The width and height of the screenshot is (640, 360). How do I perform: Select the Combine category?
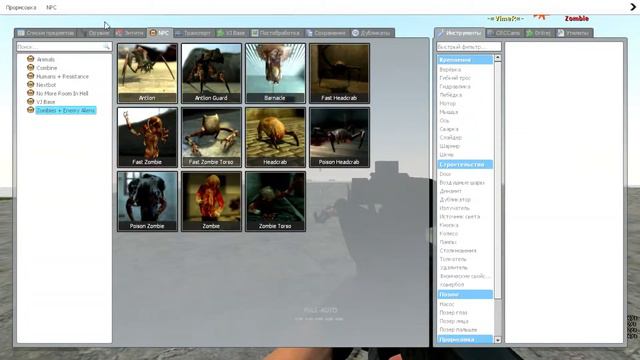47,68
